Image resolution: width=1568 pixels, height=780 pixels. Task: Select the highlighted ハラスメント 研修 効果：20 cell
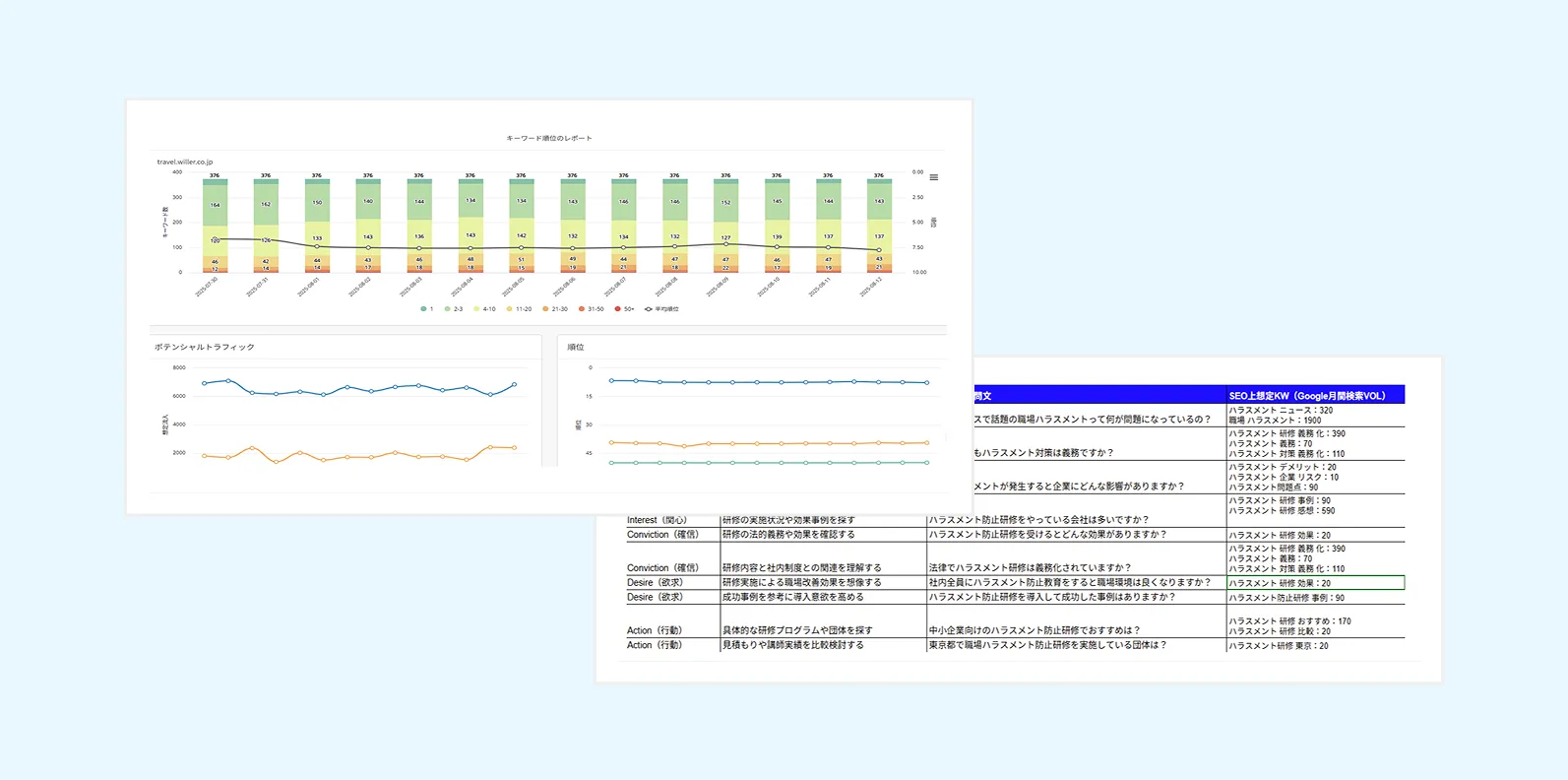[x=1314, y=583]
